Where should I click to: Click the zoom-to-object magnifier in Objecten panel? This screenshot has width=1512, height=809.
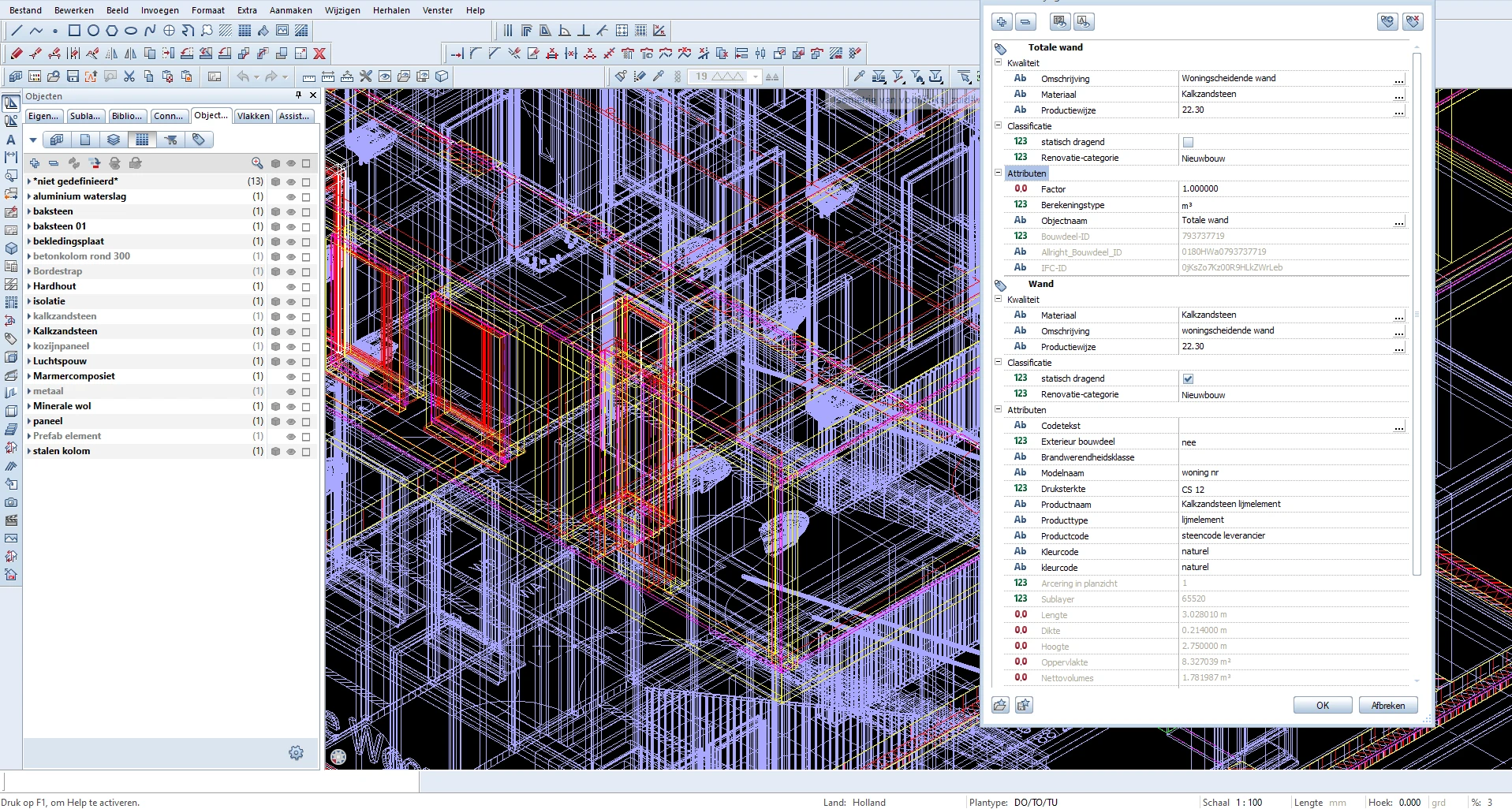click(x=257, y=163)
